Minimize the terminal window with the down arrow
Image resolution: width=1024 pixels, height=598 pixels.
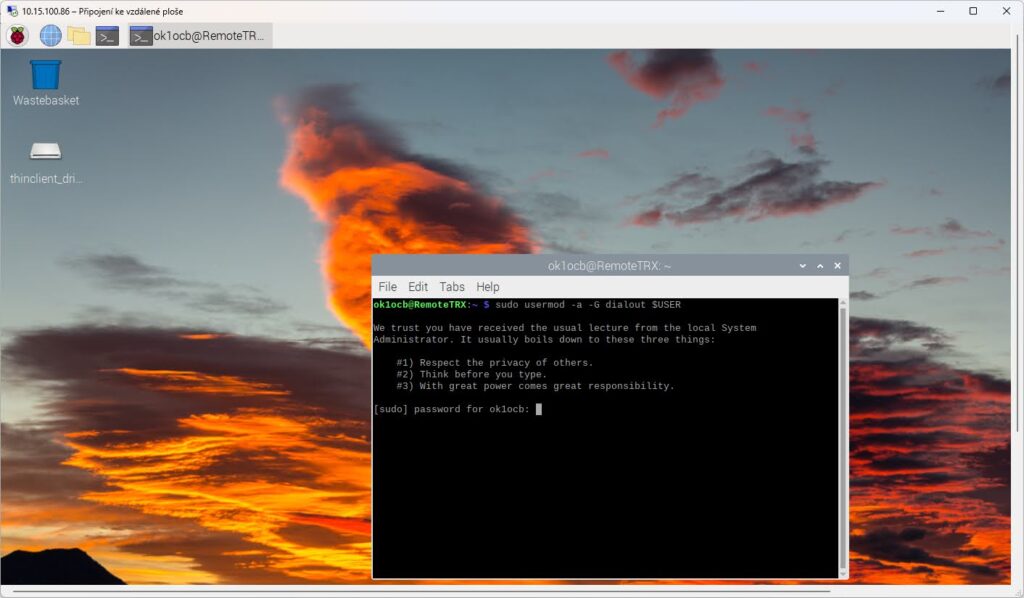(802, 266)
